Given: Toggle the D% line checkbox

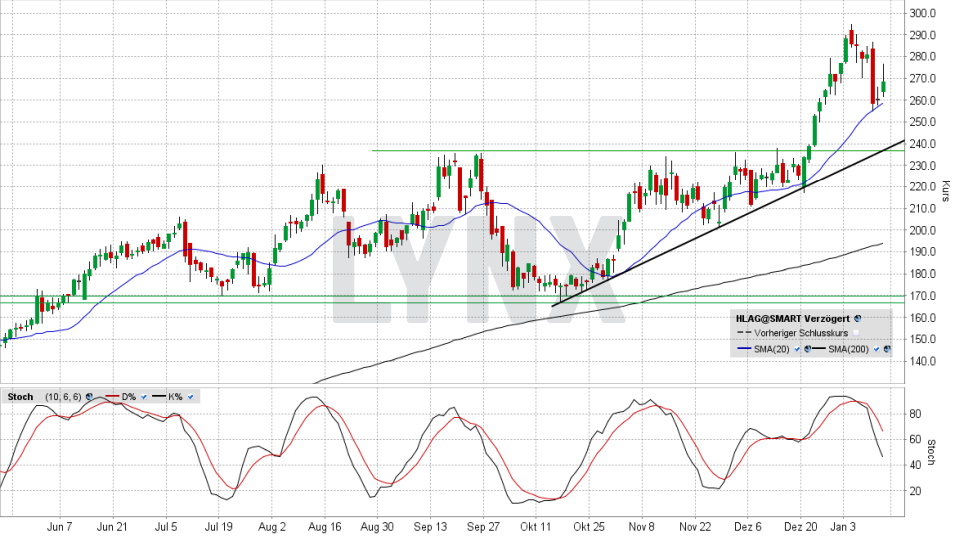Looking at the screenshot, I should [x=142, y=397].
